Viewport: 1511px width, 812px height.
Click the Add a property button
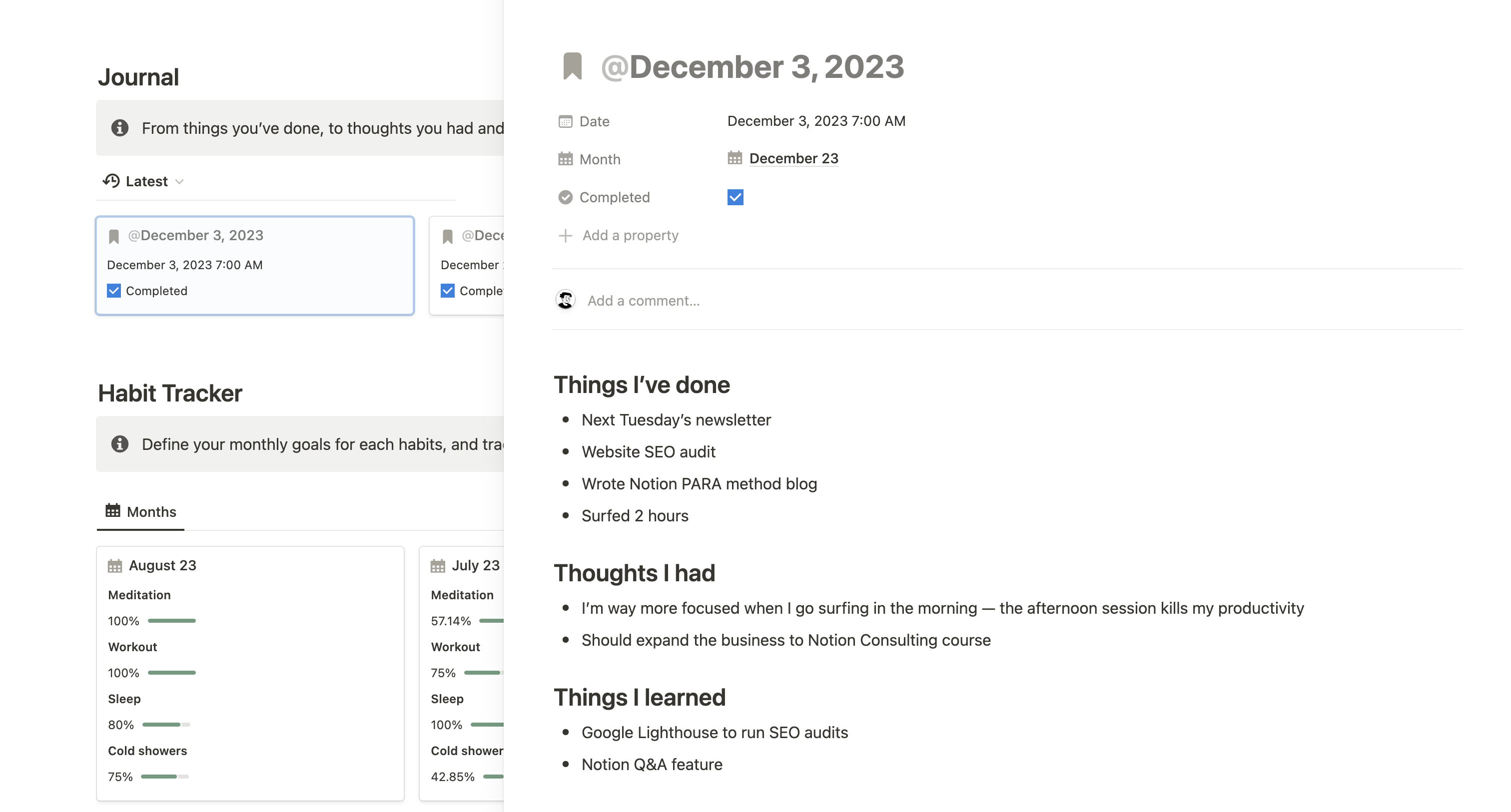coord(630,236)
